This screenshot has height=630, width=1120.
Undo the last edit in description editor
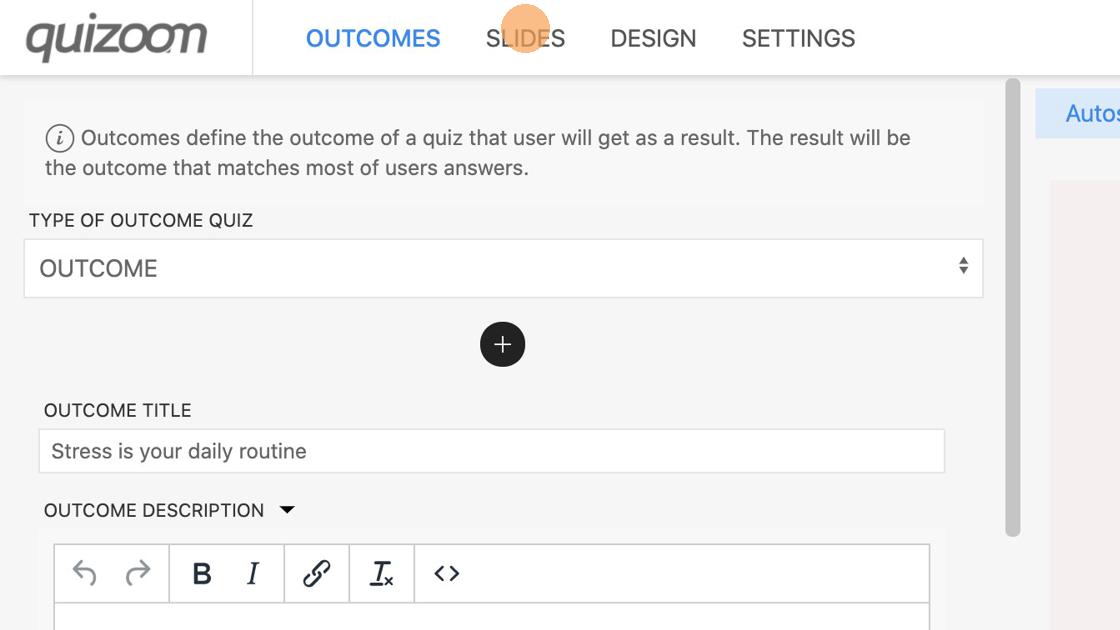[85, 573]
